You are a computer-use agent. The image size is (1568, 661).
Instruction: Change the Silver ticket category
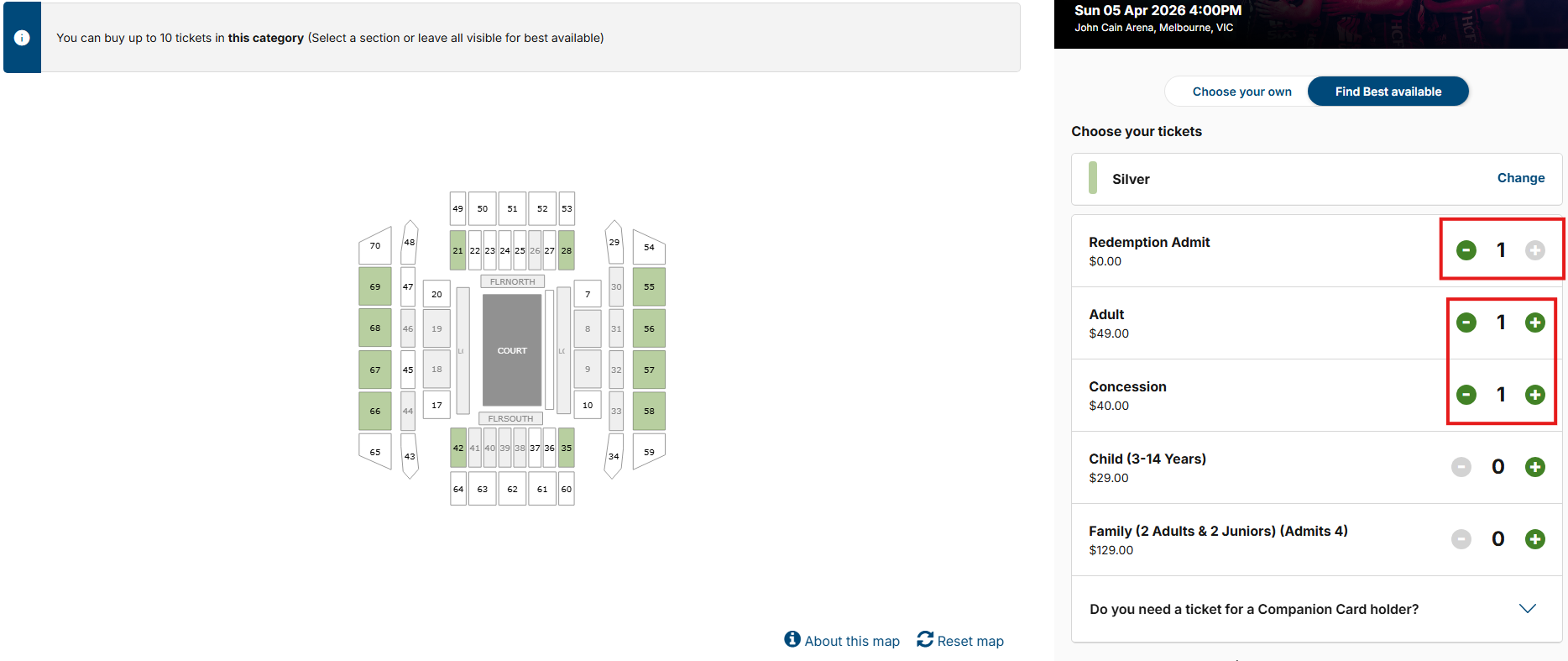(x=1520, y=178)
